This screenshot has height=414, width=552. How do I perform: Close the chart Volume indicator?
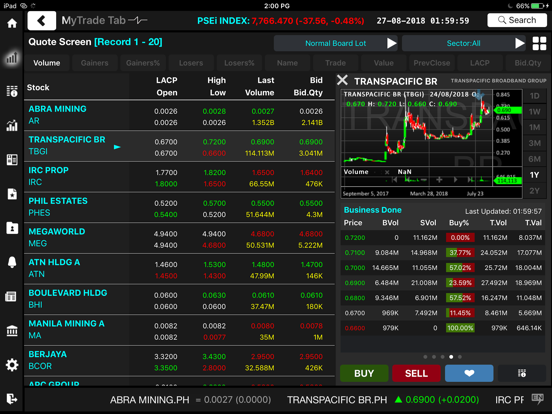387,172
